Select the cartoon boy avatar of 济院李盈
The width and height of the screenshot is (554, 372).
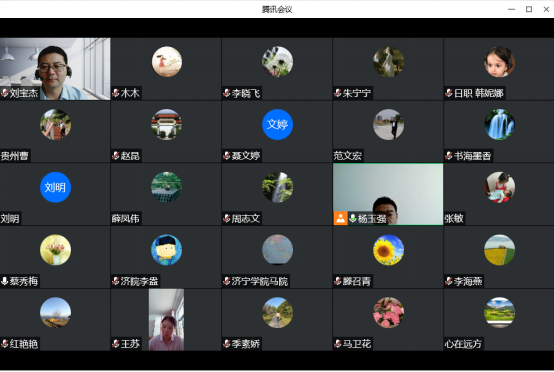click(166, 250)
